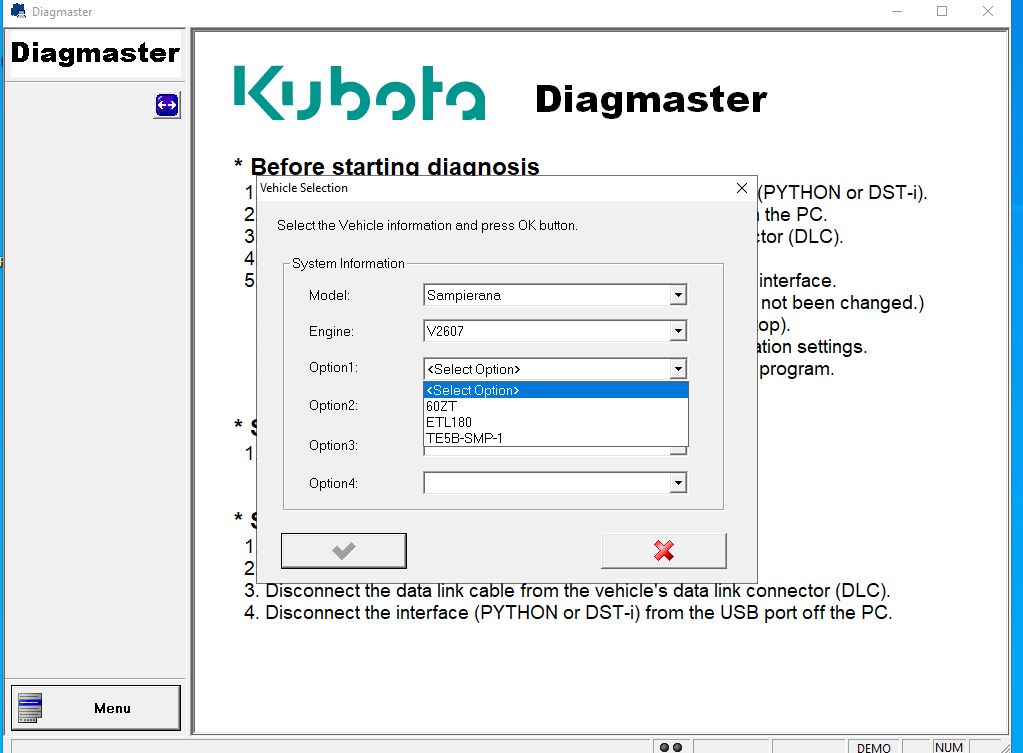
Task: Click the NUM status bar indicator
Action: [949, 747]
